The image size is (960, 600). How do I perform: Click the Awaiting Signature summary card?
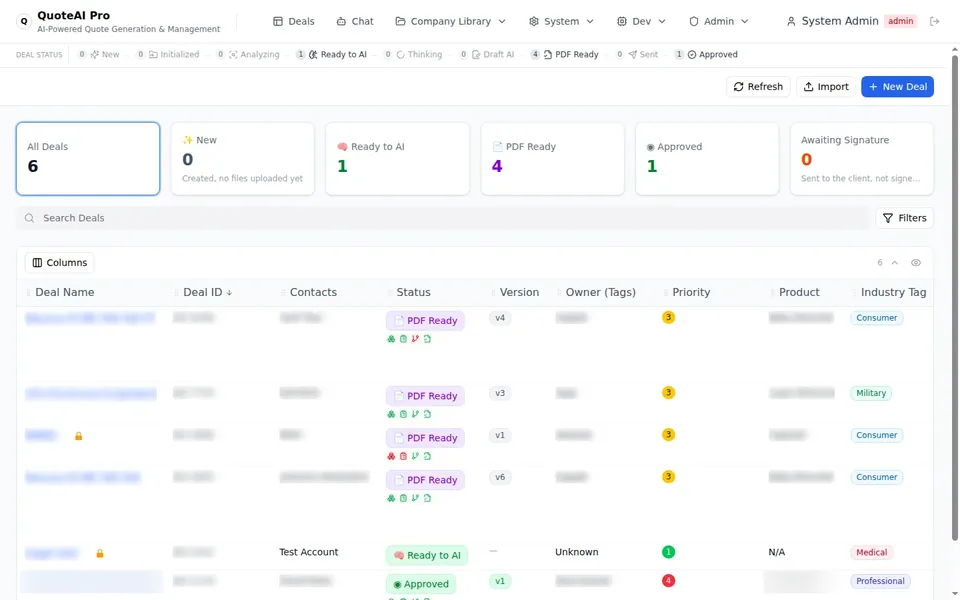click(x=861, y=159)
